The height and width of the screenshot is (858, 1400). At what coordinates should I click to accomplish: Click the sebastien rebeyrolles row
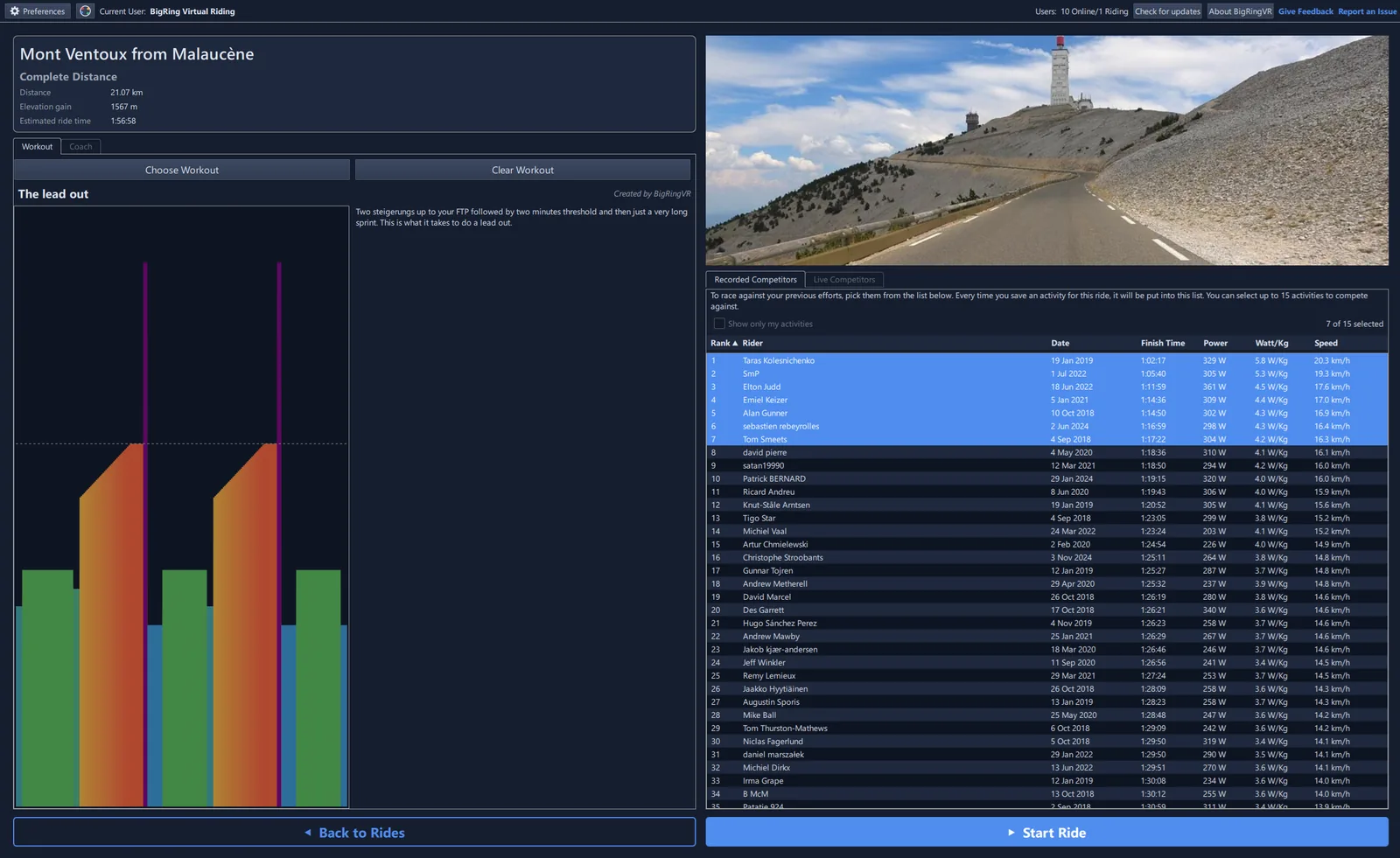point(1046,426)
